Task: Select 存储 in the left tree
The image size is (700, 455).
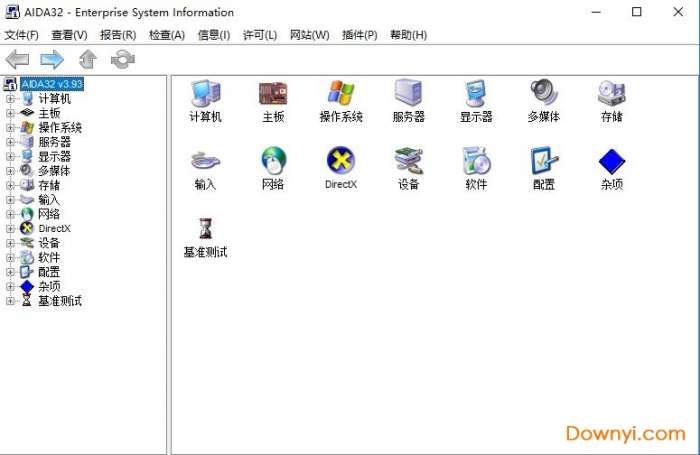Action: (49, 185)
